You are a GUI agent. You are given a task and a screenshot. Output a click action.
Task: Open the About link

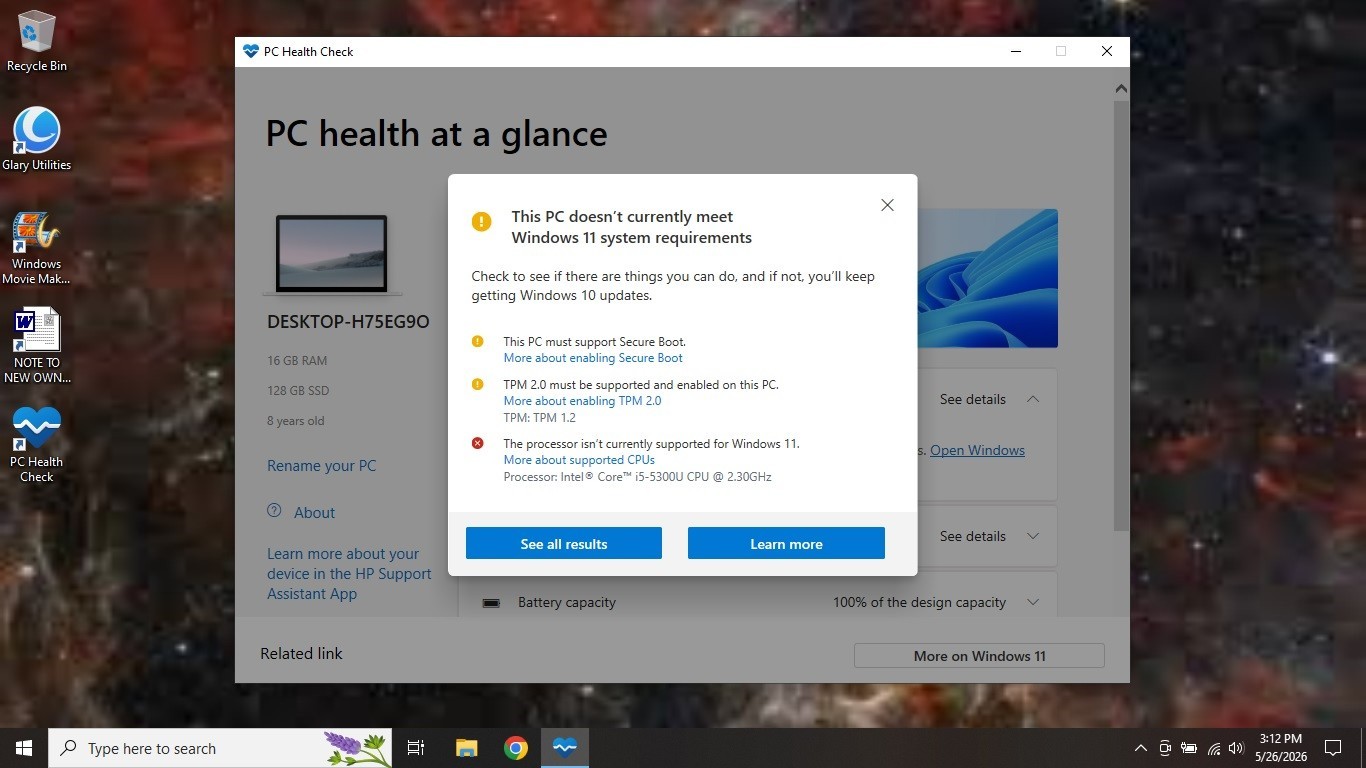[x=314, y=513]
